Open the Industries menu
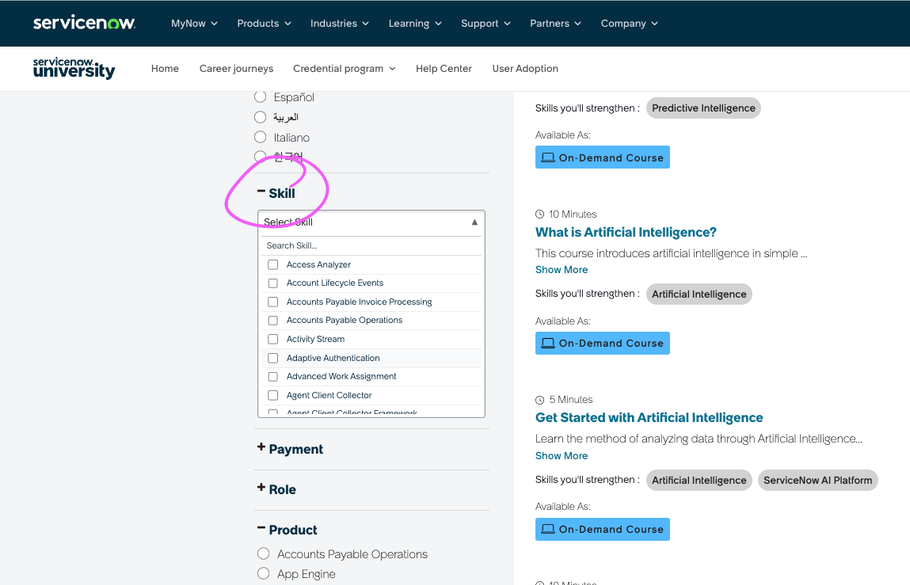910x585 pixels. pyautogui.click(x=340, y=24)
